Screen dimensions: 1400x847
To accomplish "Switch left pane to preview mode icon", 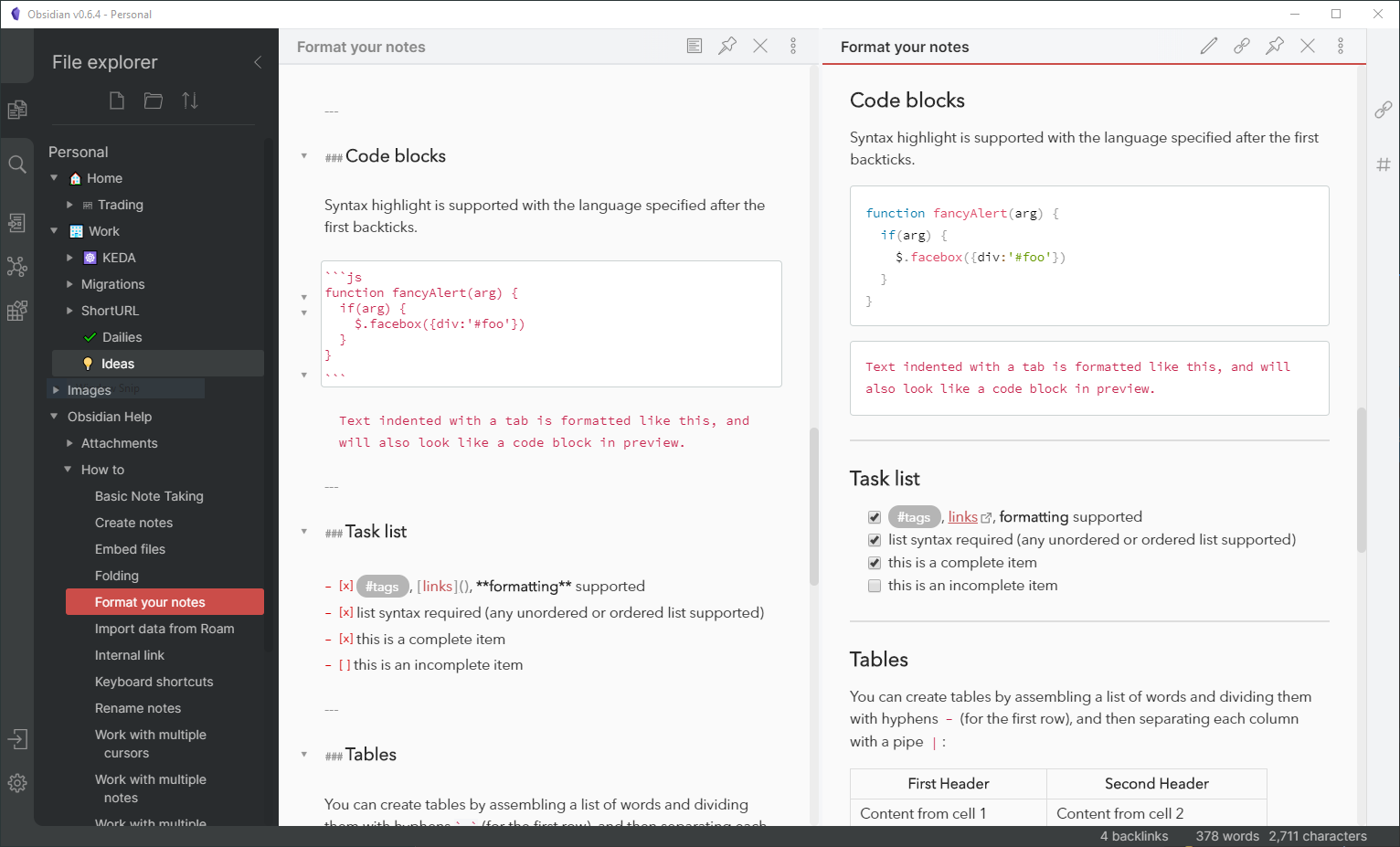I will pos(695,46).
